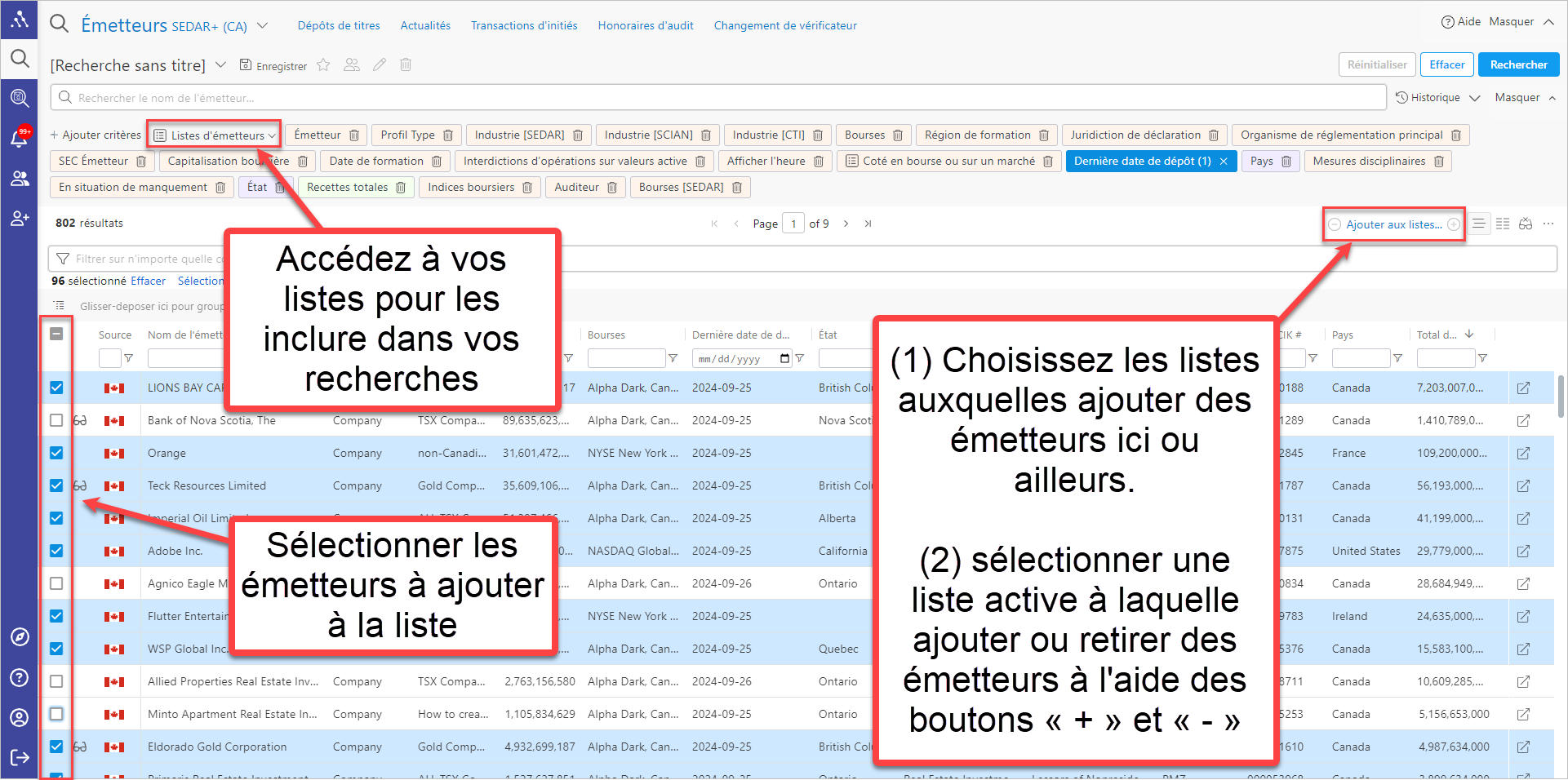Click Ajouter critères

tap(96, 135)
